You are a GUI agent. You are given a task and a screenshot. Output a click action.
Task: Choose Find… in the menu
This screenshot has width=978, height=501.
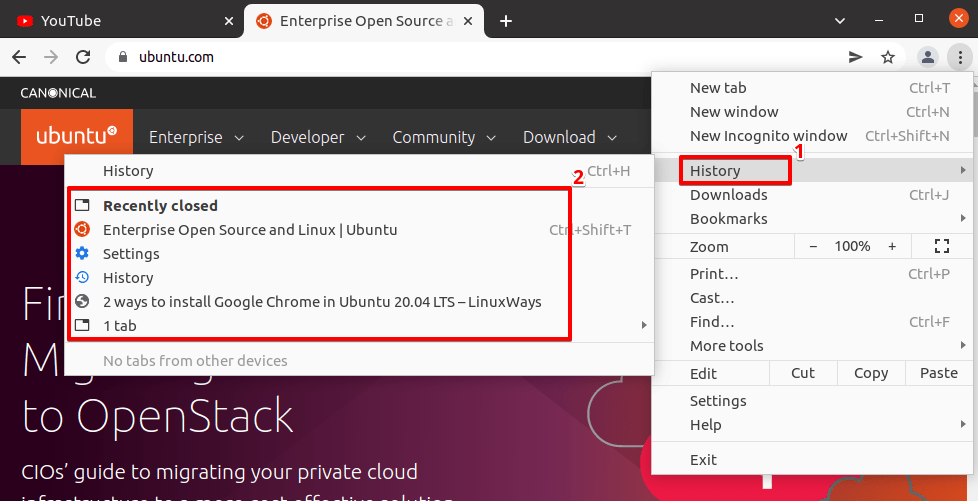(812, 321)
